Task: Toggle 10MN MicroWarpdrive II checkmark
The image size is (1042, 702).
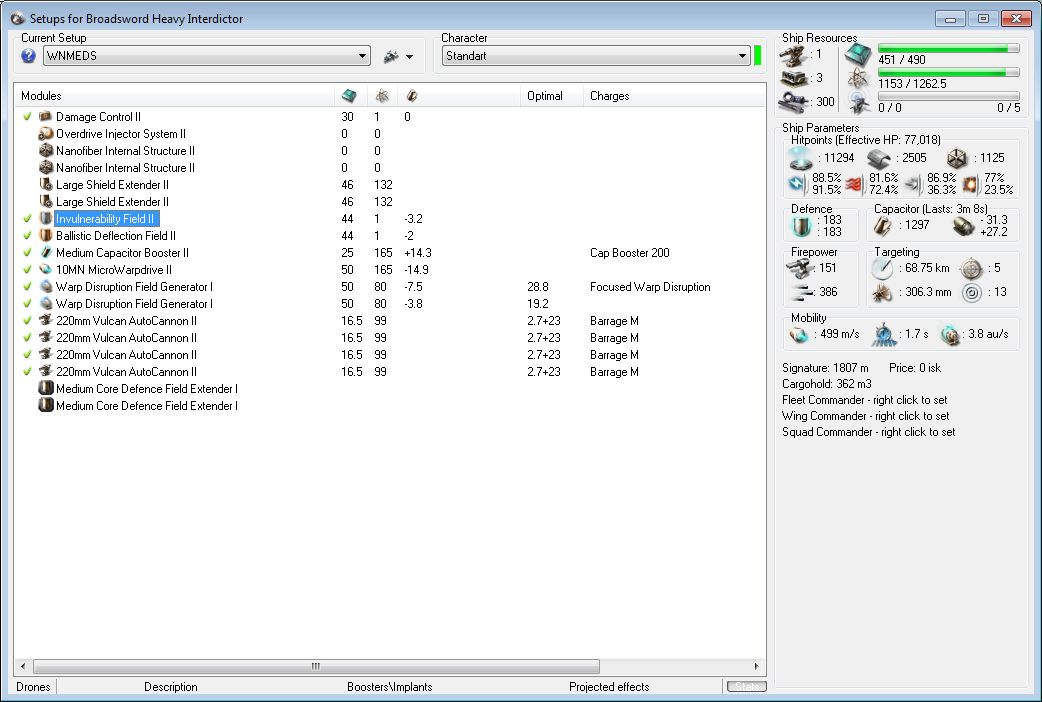Action: (27, 270)
